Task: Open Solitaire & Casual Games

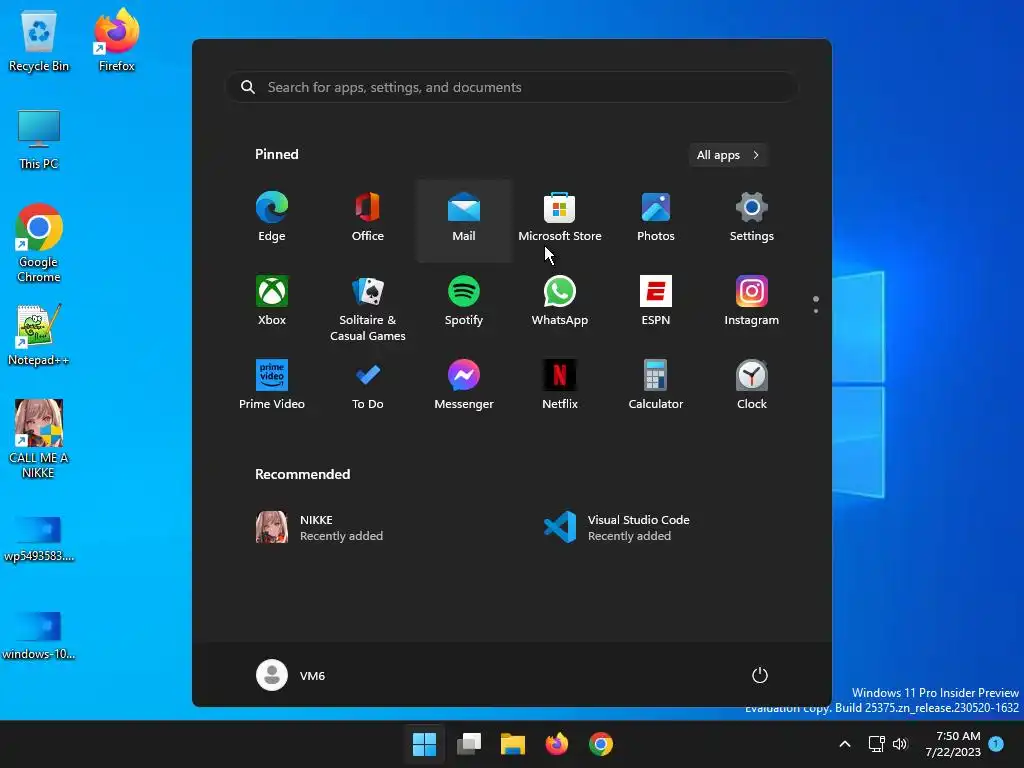Action: point(368,309)
